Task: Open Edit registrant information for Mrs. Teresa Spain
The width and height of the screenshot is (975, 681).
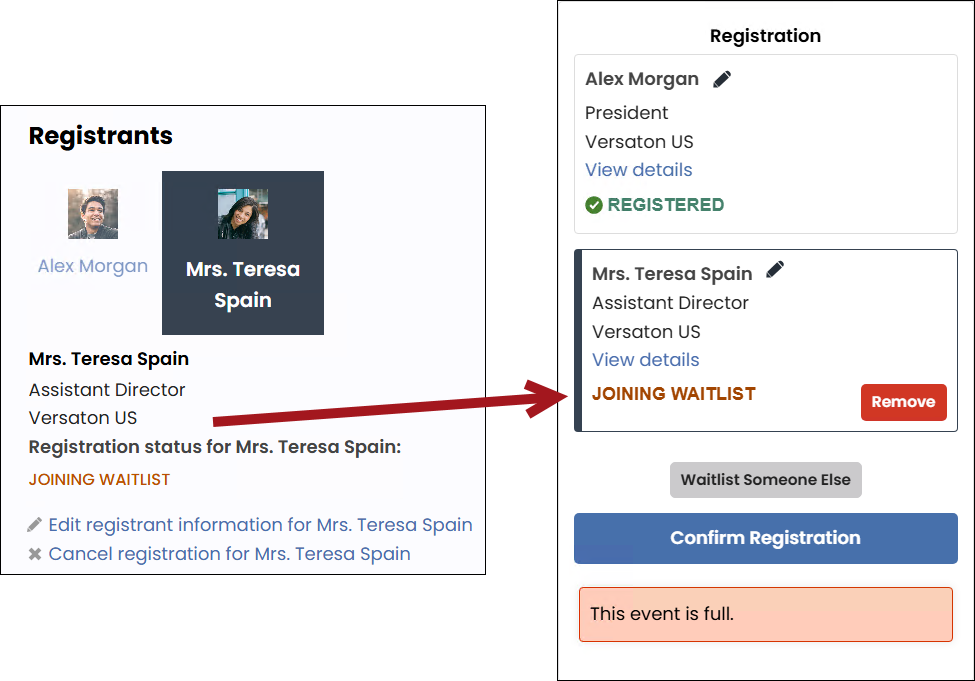Action: point(261,525)
